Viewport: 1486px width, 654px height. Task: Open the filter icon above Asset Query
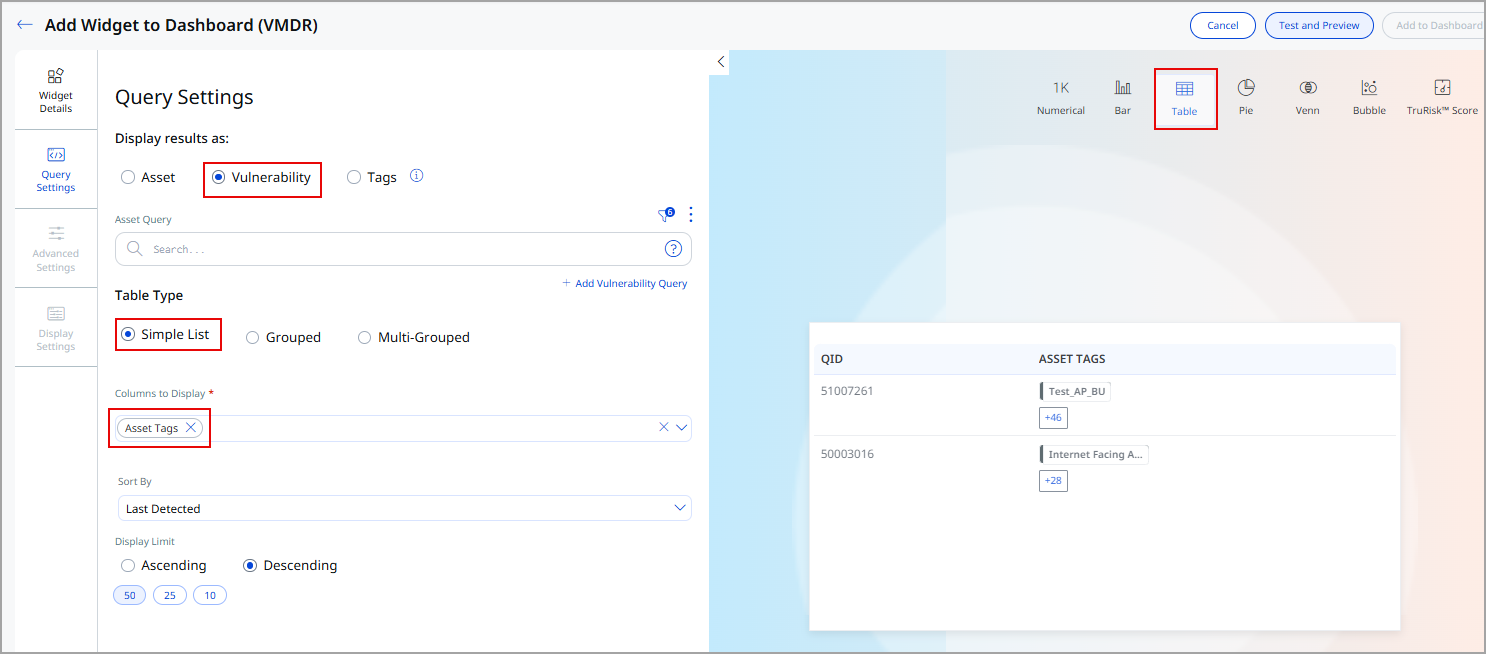point(666,214)
